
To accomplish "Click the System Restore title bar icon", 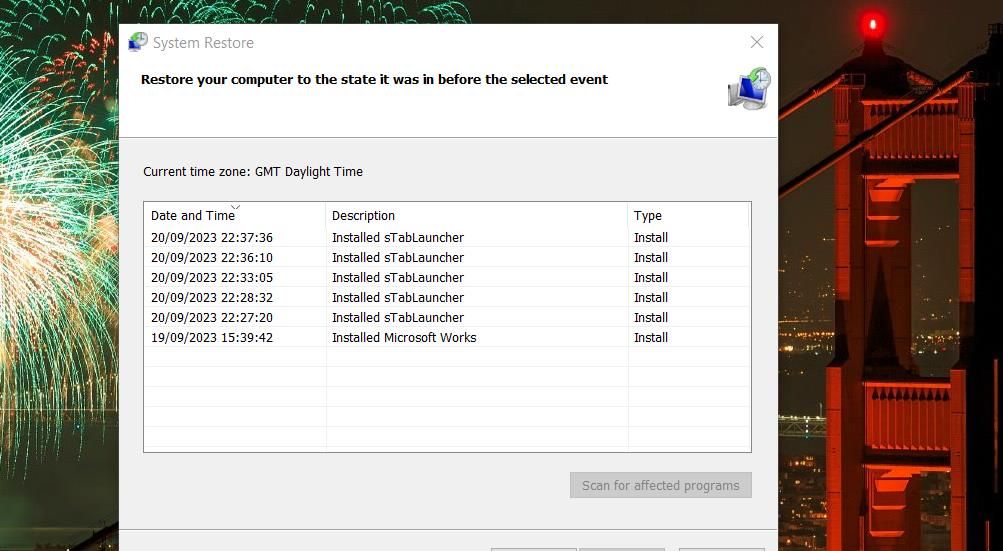I will pos(138,42).
